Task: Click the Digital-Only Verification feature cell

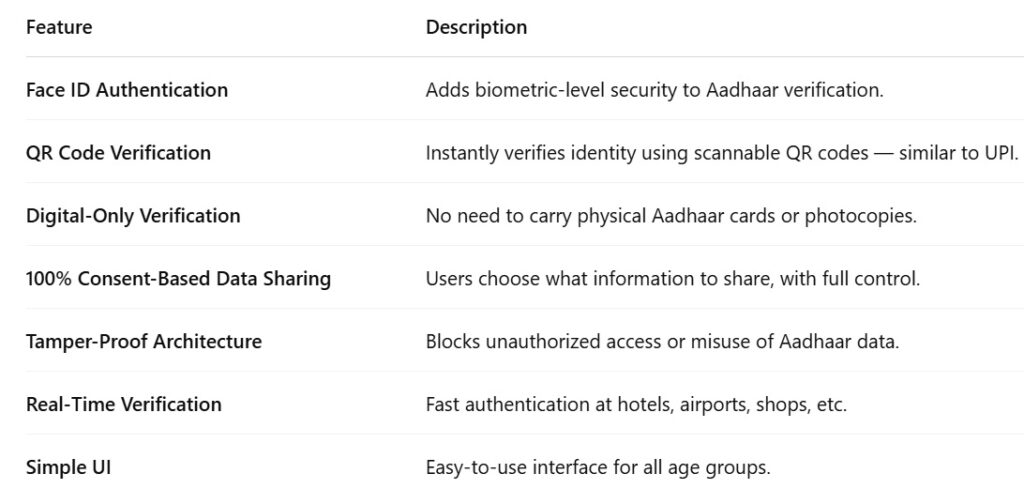Action: 133,216
